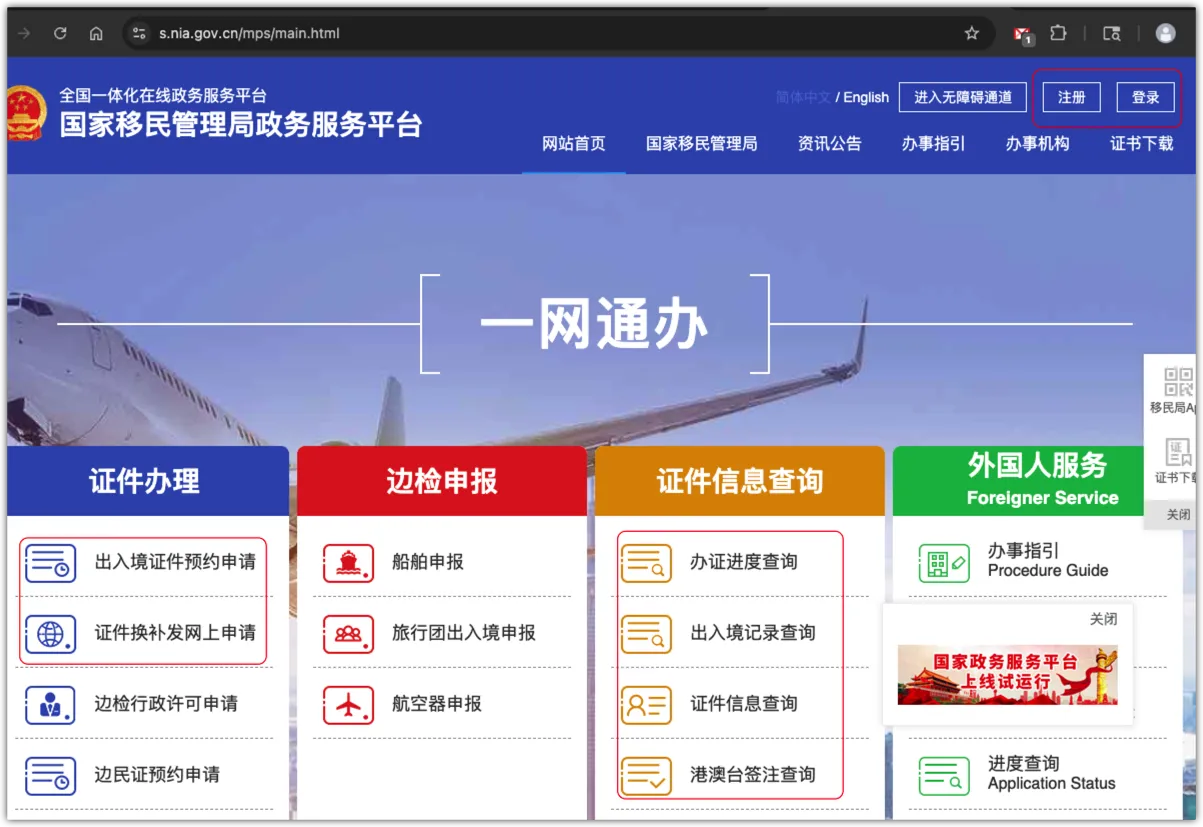Open the browser extensions puzzle icon
1203x827 pixels.
click(x=1058, y=33)
